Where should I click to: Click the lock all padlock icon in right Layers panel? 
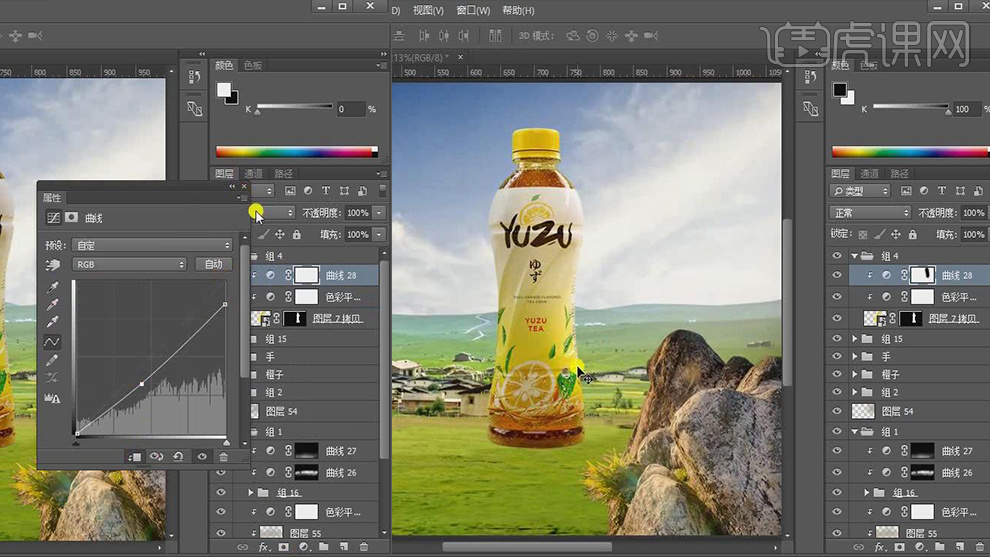[x=910, y=234]
